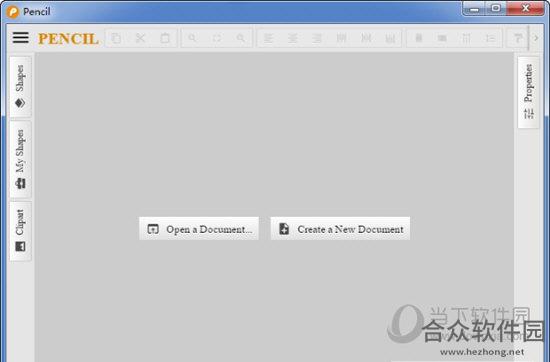Click the Paste clipboard icon

(x=165, y=38)
